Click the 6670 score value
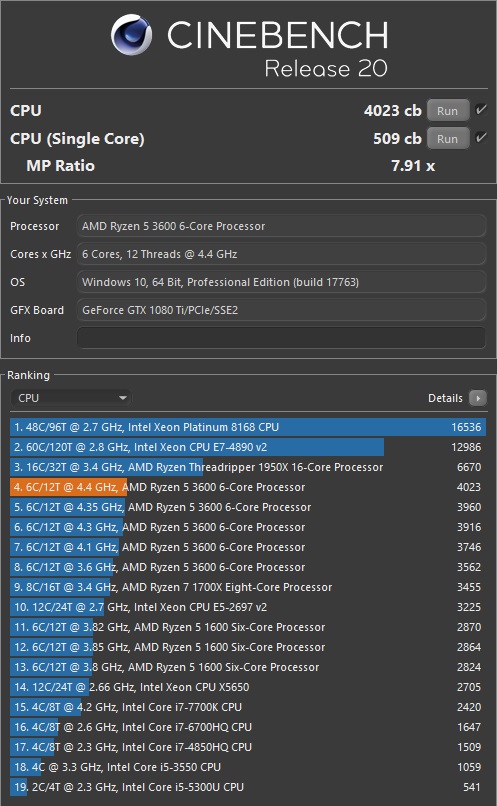Screen dimensions: 497x806 point(469,467)
